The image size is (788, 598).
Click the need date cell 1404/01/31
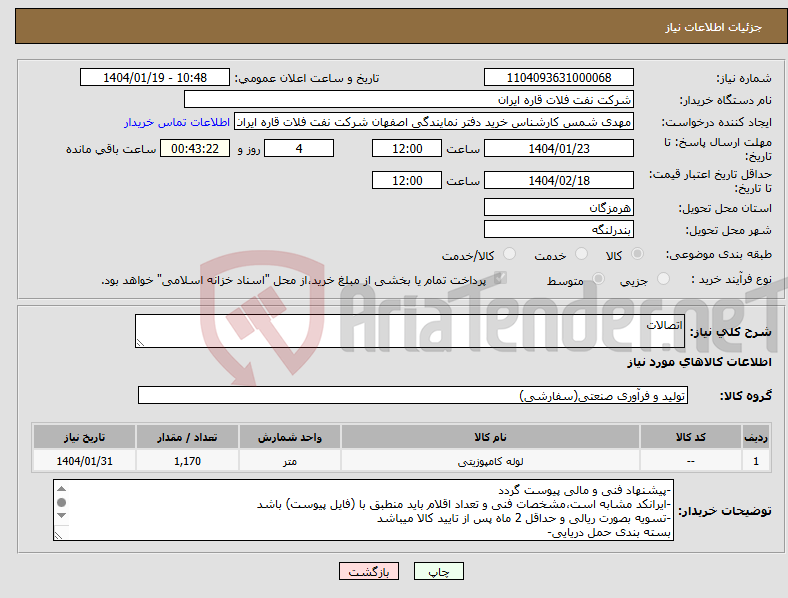(84, 461)
